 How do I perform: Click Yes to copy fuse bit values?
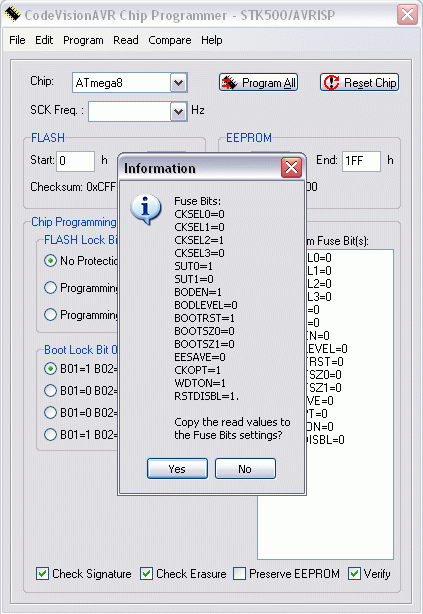pos(177,469)
